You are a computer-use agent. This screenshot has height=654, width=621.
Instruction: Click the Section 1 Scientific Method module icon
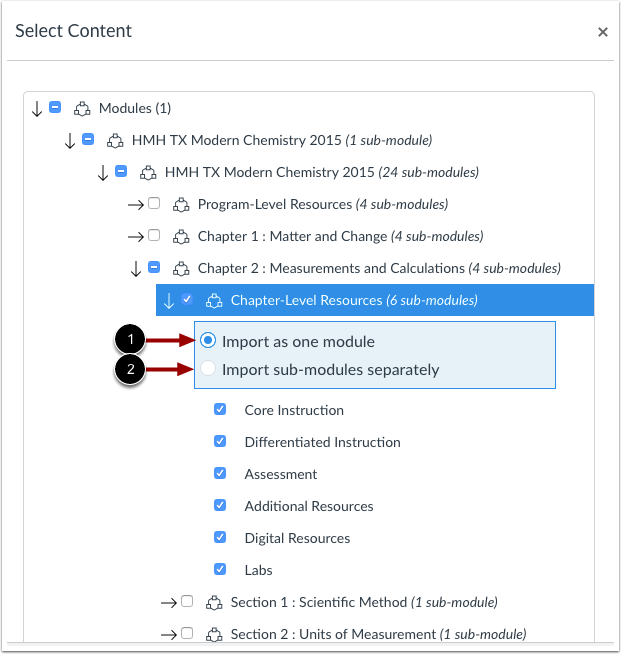214,602
